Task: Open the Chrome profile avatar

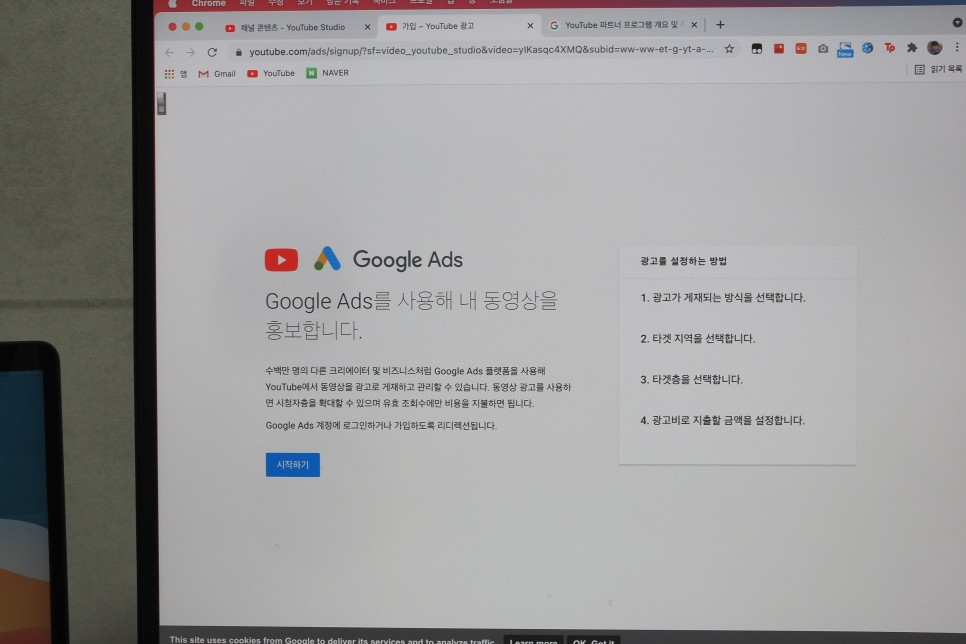Action: pyautogui.click(x=935, y=47)
